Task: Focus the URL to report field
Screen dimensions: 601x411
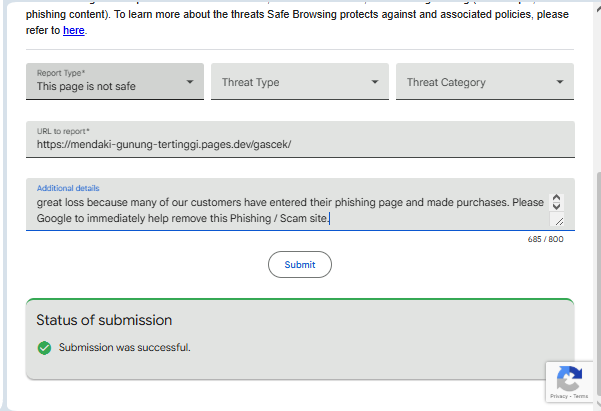Action: (x=300, y=143)
